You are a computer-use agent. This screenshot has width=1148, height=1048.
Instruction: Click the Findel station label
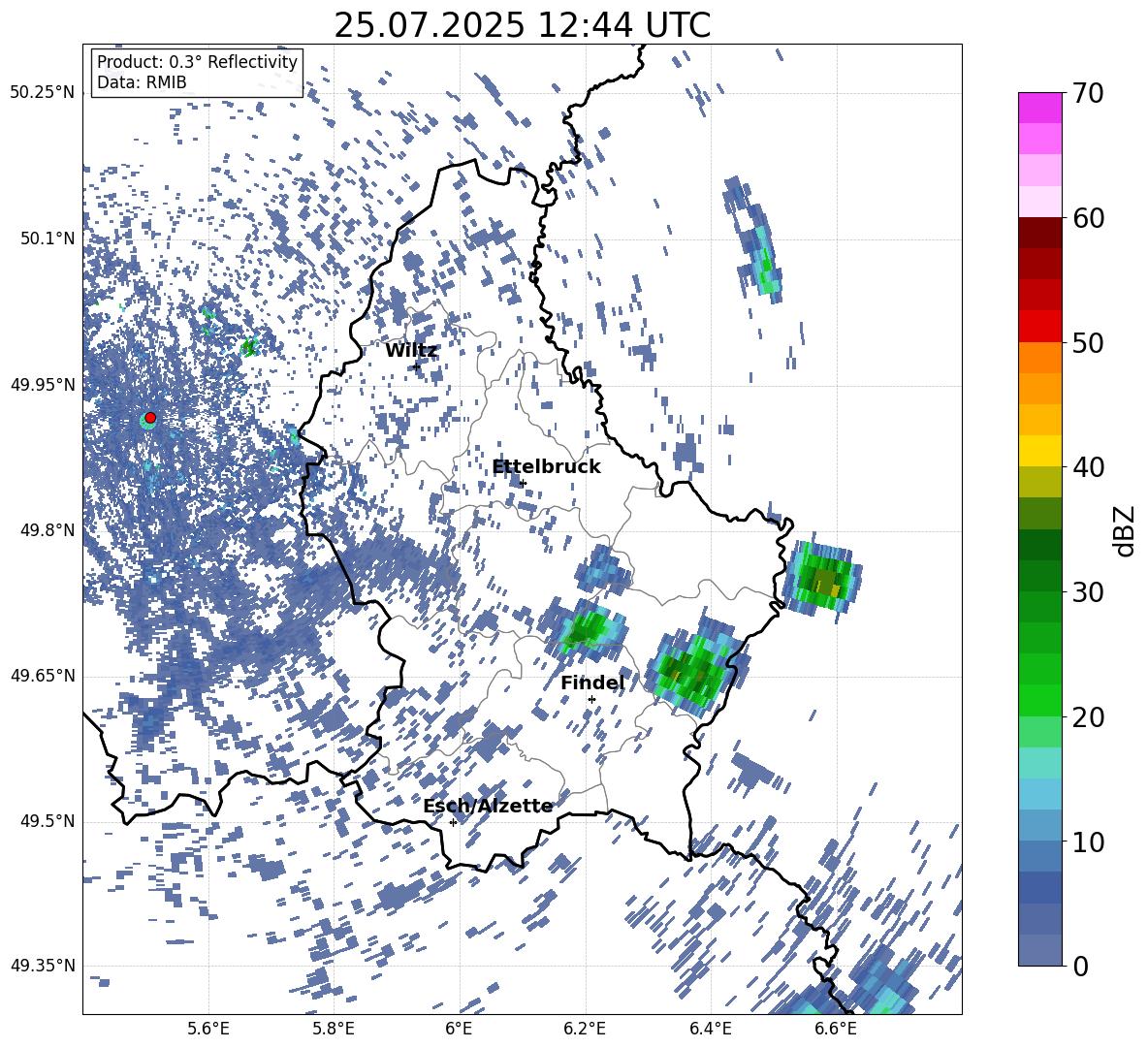pos(592,683)
